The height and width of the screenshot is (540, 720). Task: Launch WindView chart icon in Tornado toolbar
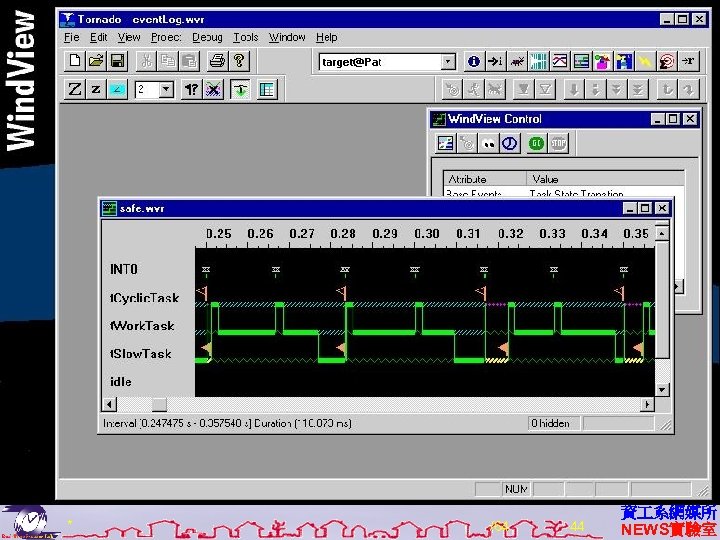pos(560,61)
